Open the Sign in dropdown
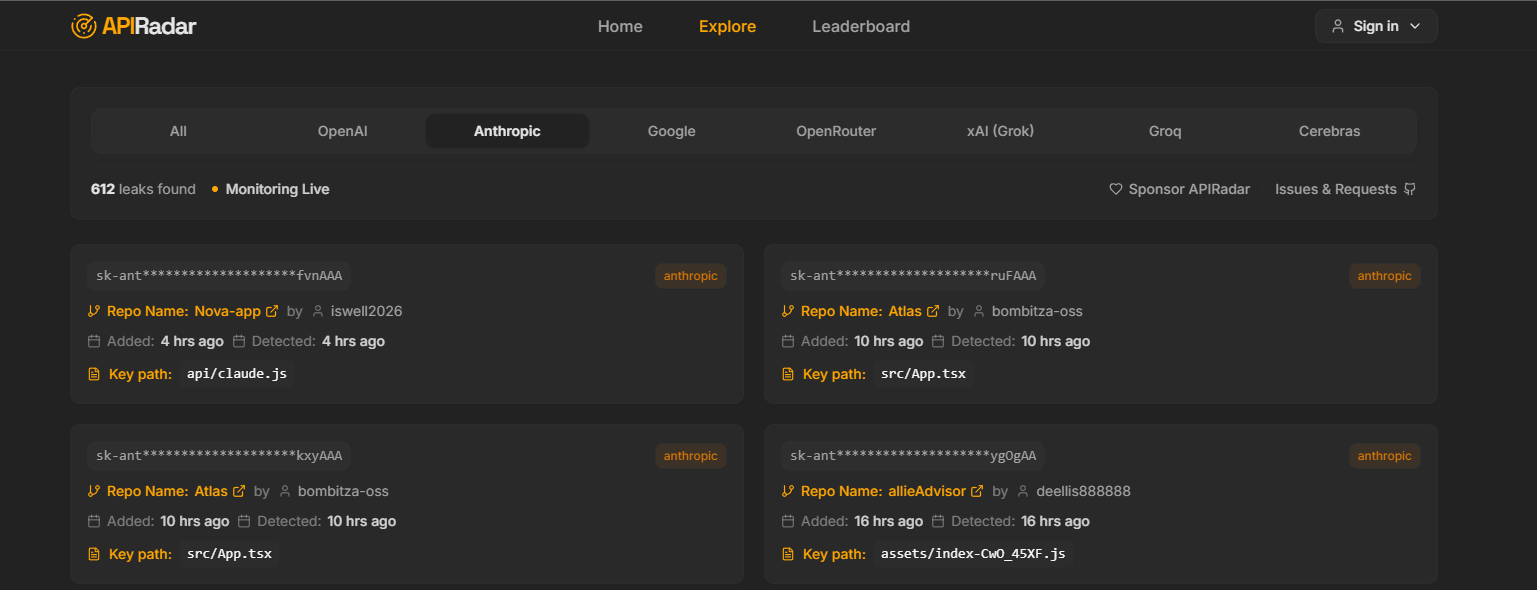Screen dimensions: 1537x590 coord(1376,26)
